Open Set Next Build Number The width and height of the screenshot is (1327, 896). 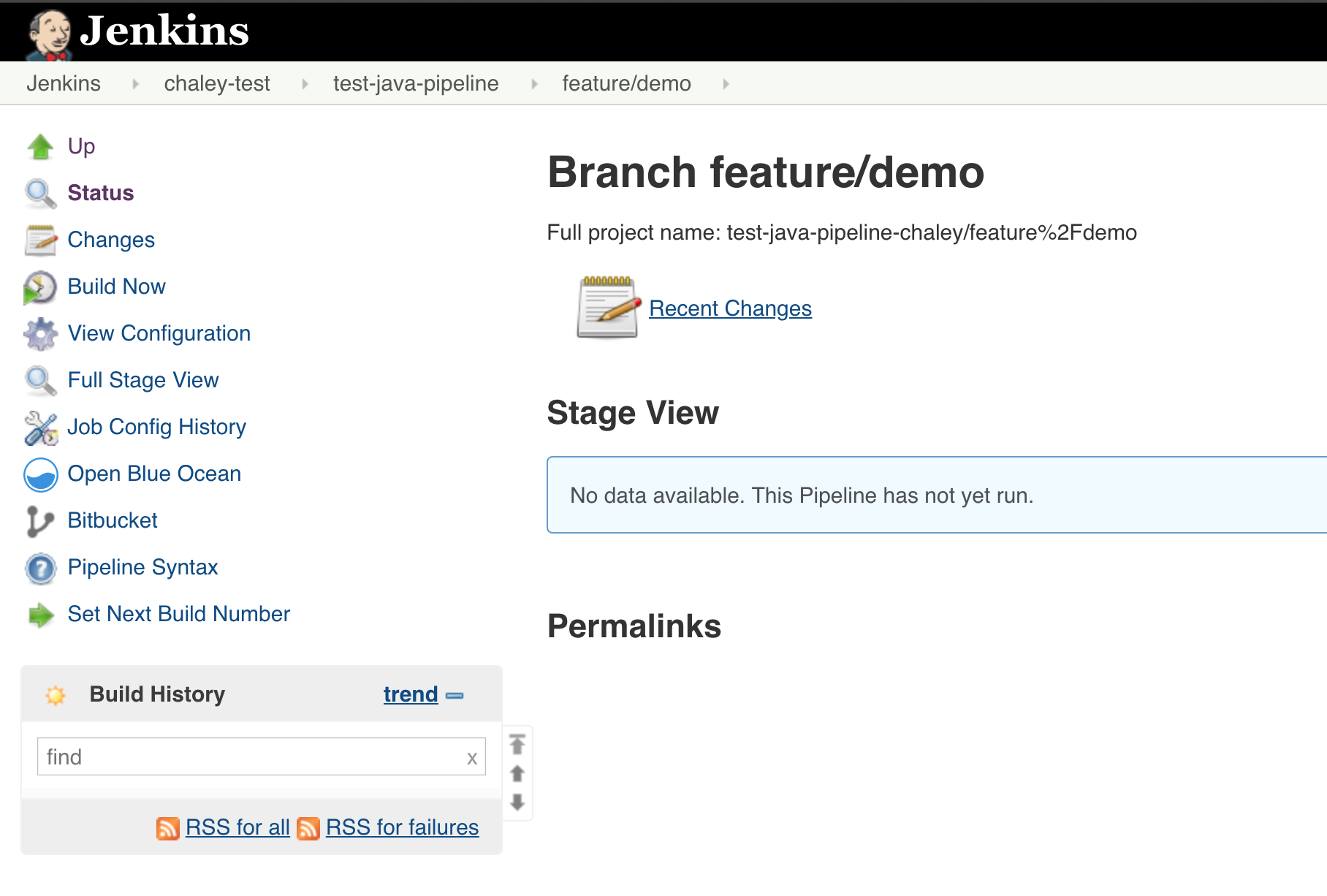(x=179, y=614)
